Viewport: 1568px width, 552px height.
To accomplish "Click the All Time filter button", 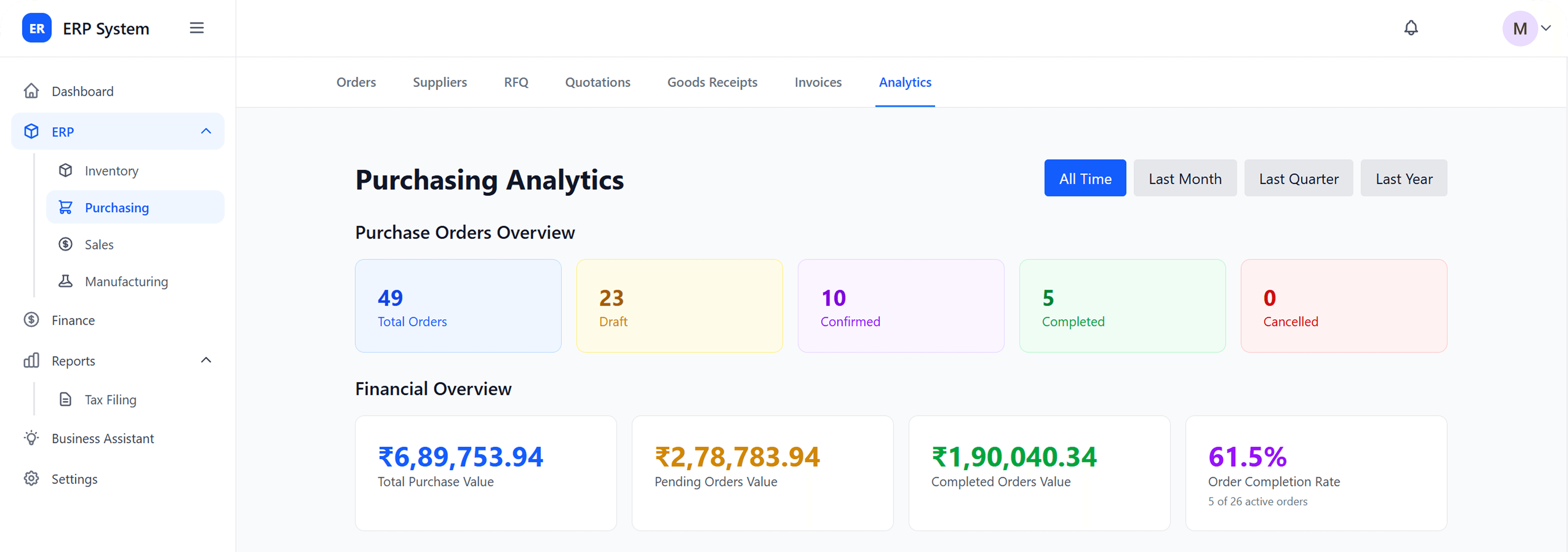I will (1085, 178).
